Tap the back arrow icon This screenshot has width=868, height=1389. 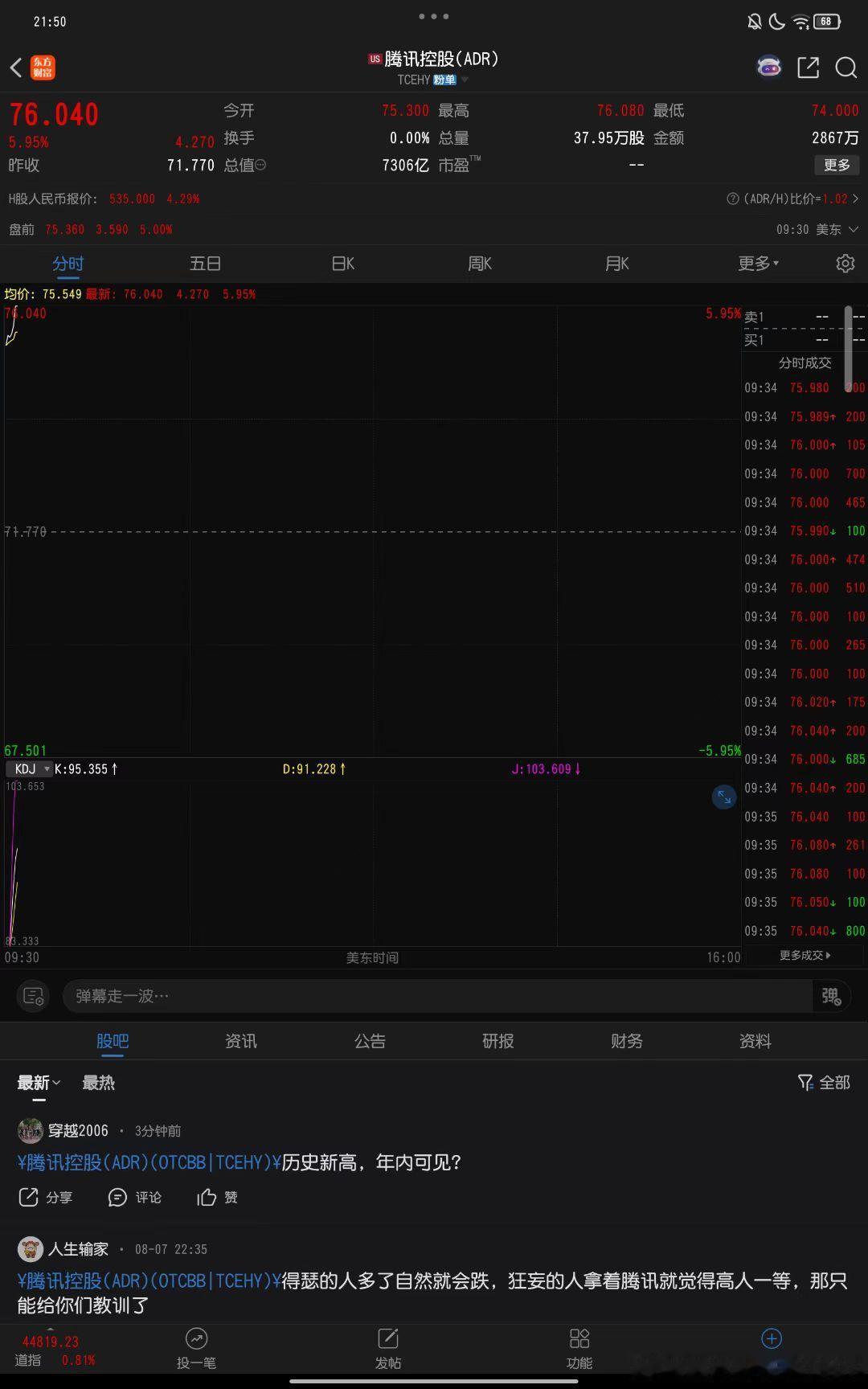[x=16, y=68]
